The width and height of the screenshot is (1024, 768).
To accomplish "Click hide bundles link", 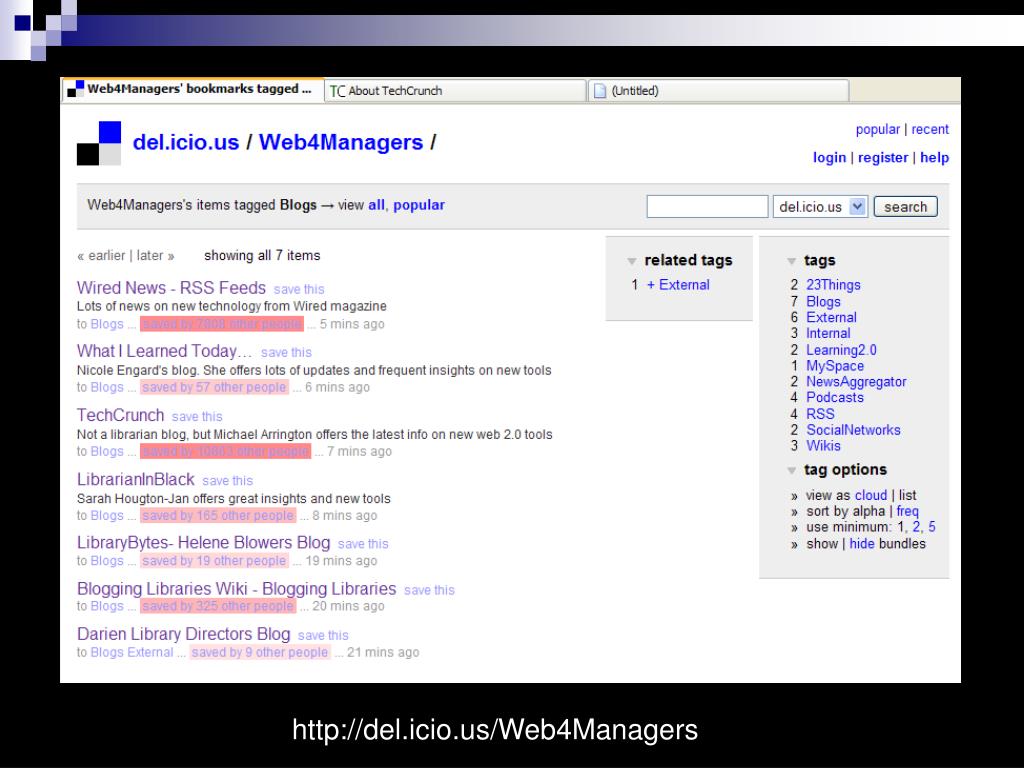I will pos(862,543).
